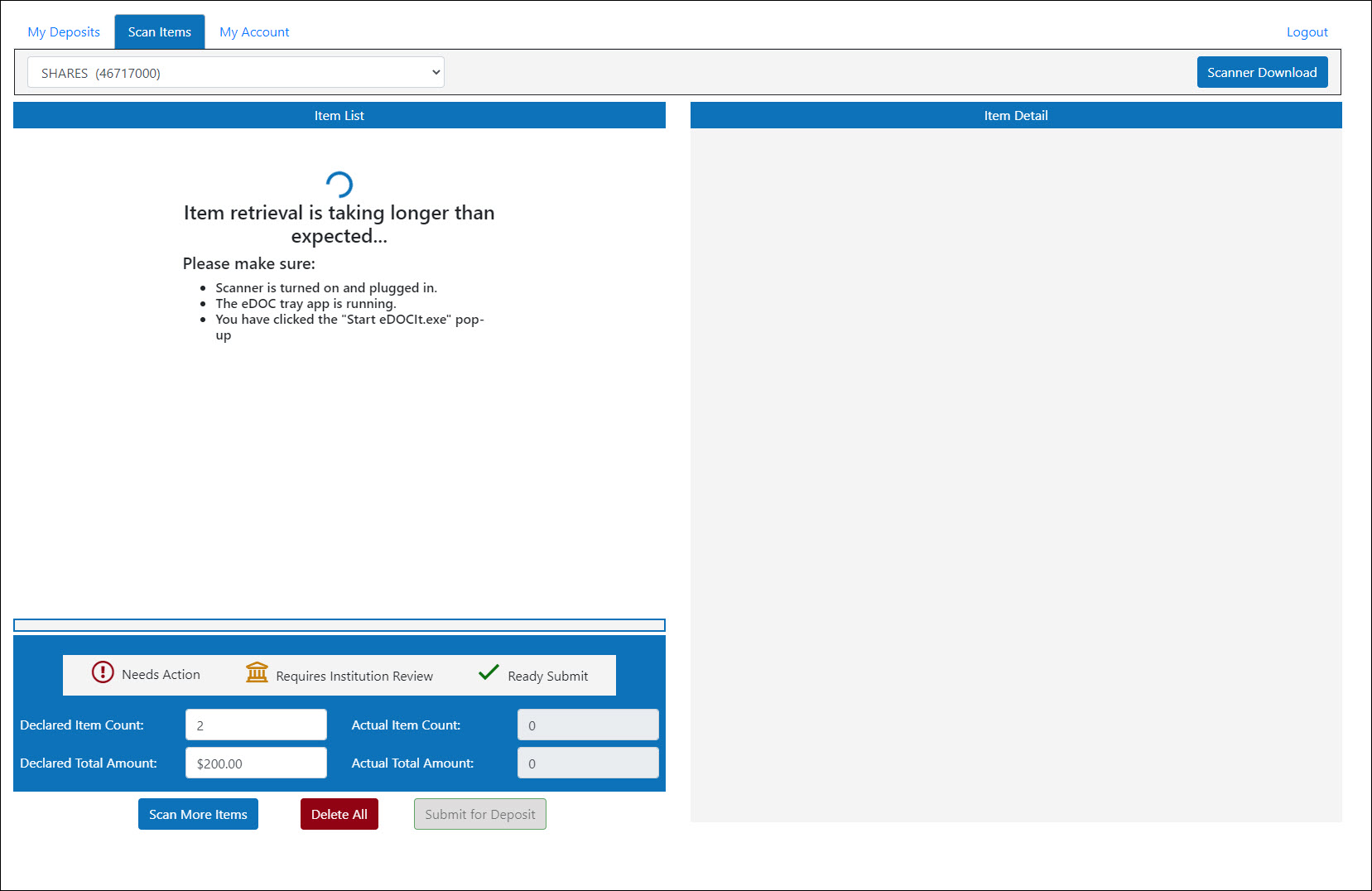Click the Actual Item Count field
Viewport: 1372px width, 891px height.
coord(588,725)
